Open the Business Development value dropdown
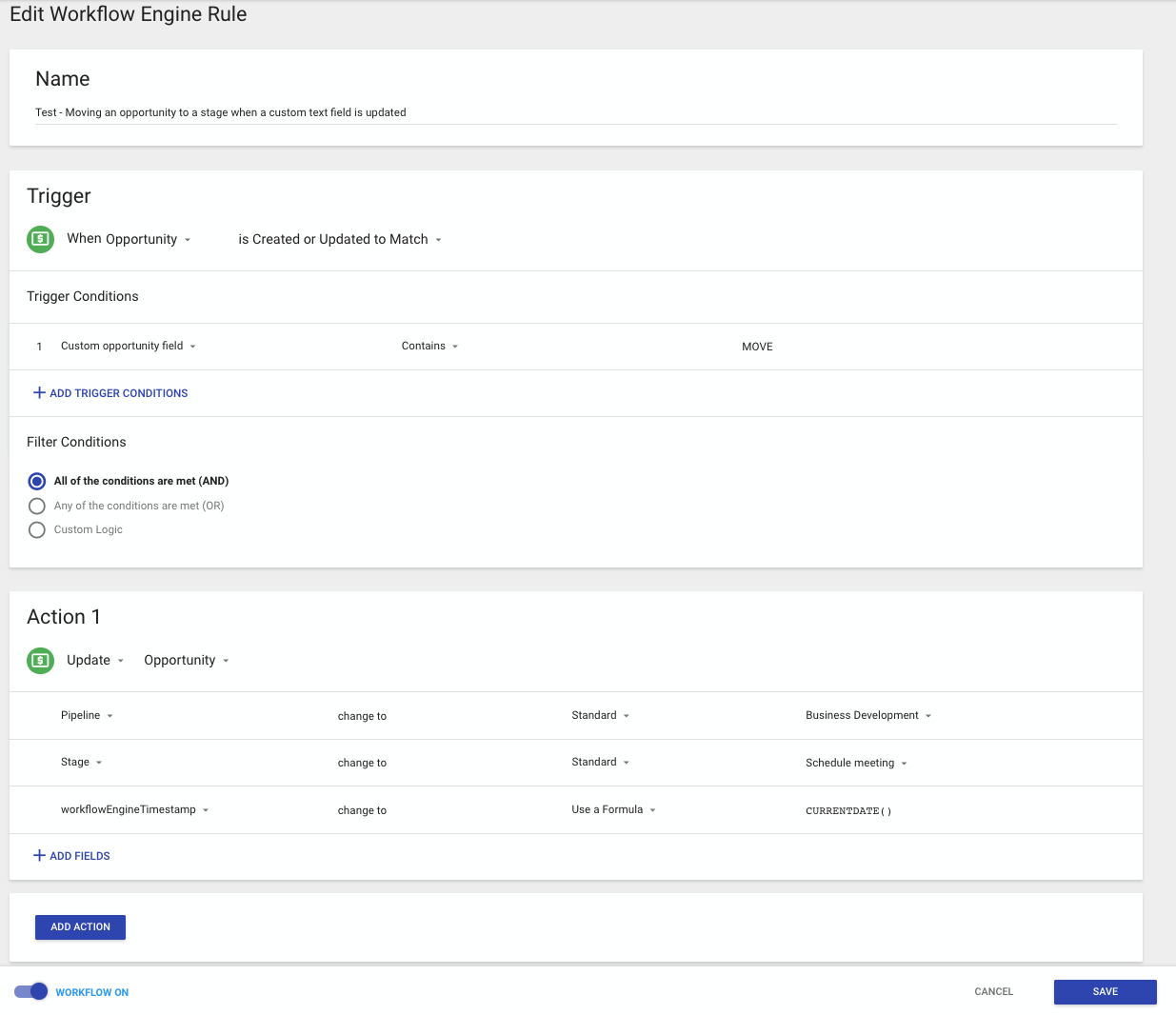Image resolution: width=1176 pixels, height=1015 pixels. pyautogui.click(x=868, y=715)
